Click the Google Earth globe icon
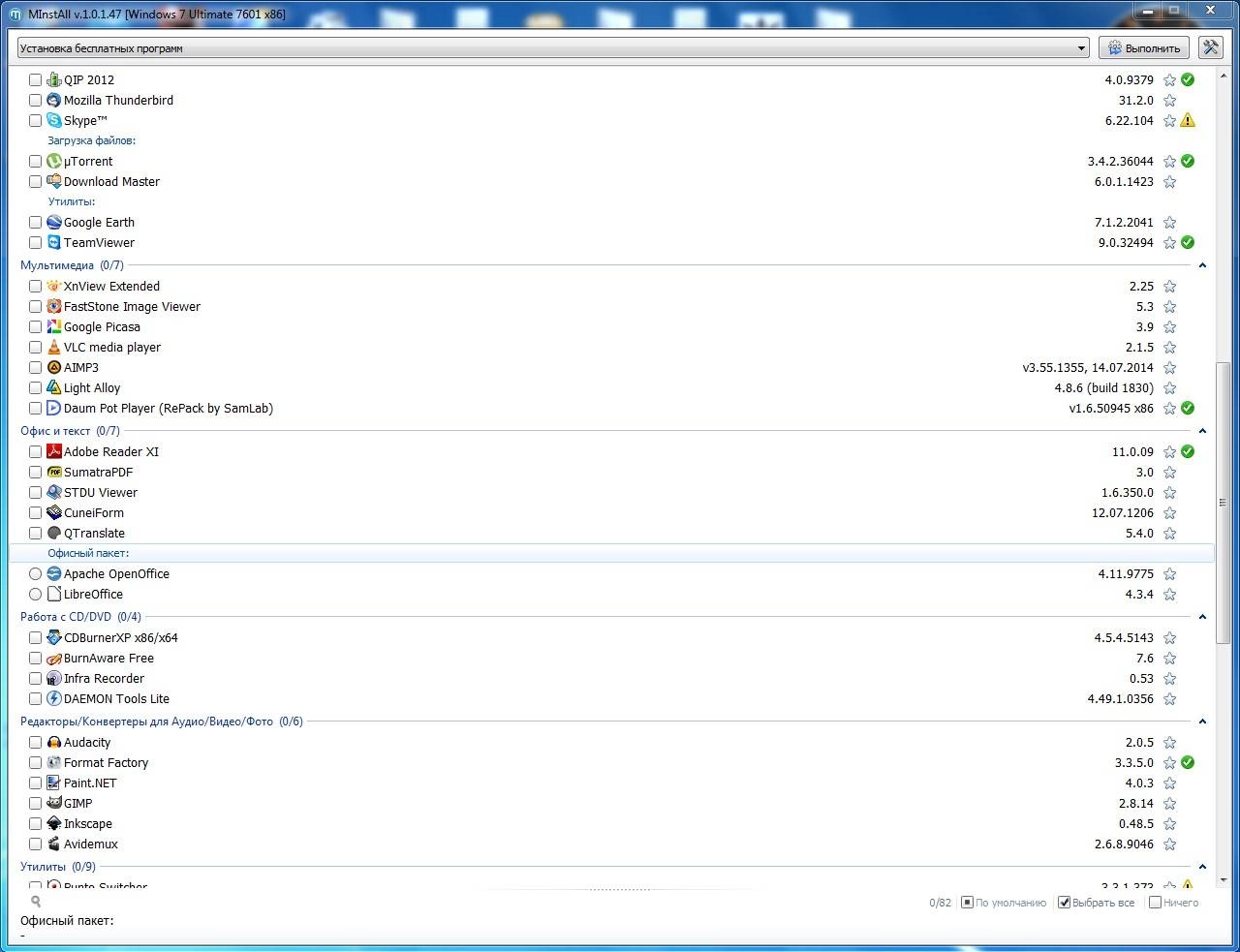Screen dimensions: 1240x952 54,222
